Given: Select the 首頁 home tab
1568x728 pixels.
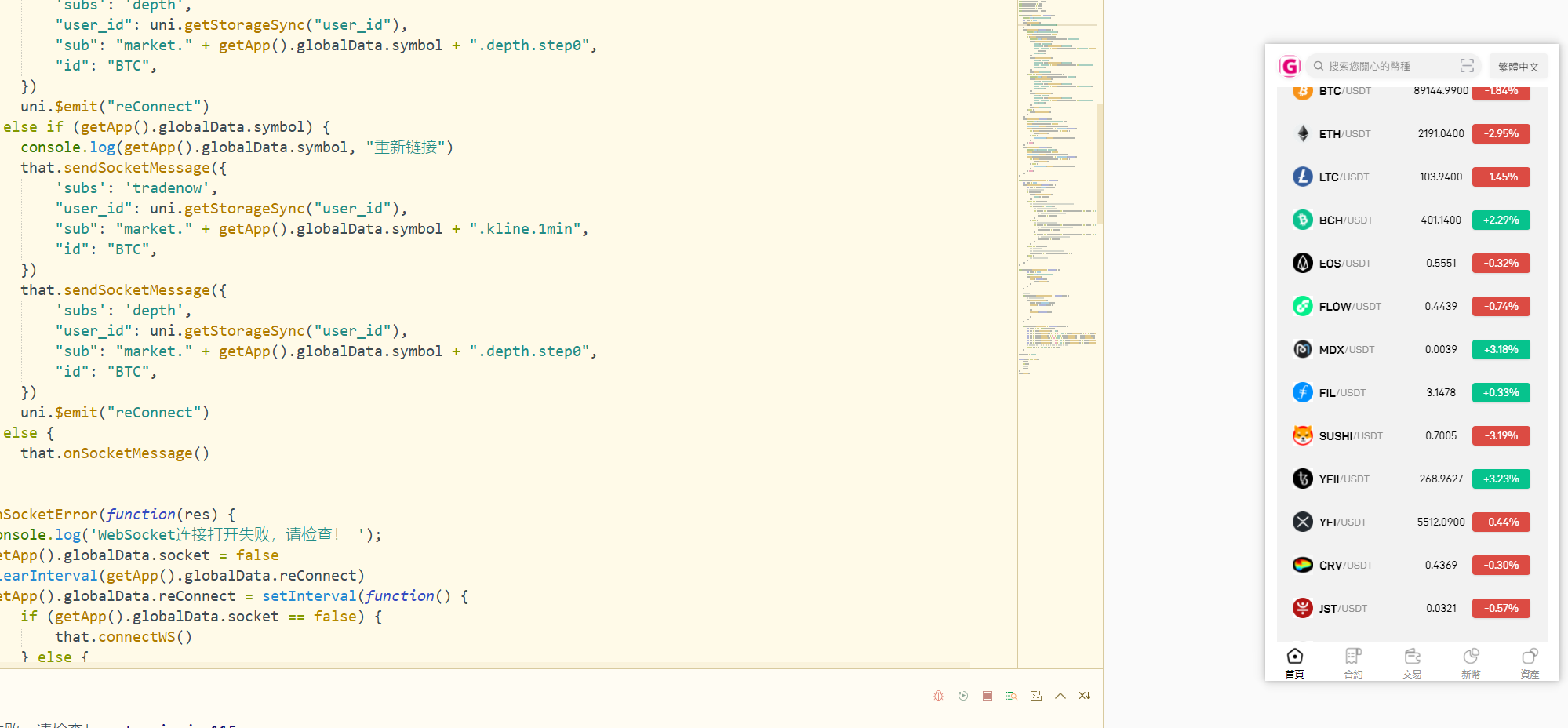Looking at the screenshot, I should pos(1294,663).
